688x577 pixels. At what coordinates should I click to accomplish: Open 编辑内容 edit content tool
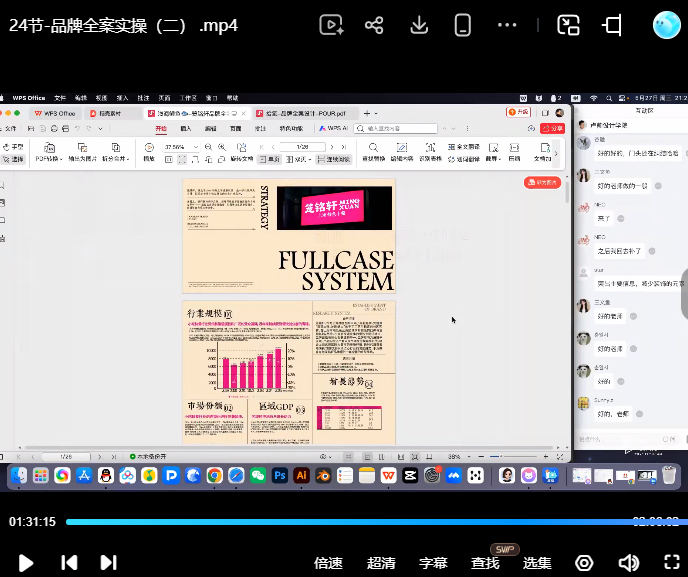pyautogui.click(x=402, y=152)
